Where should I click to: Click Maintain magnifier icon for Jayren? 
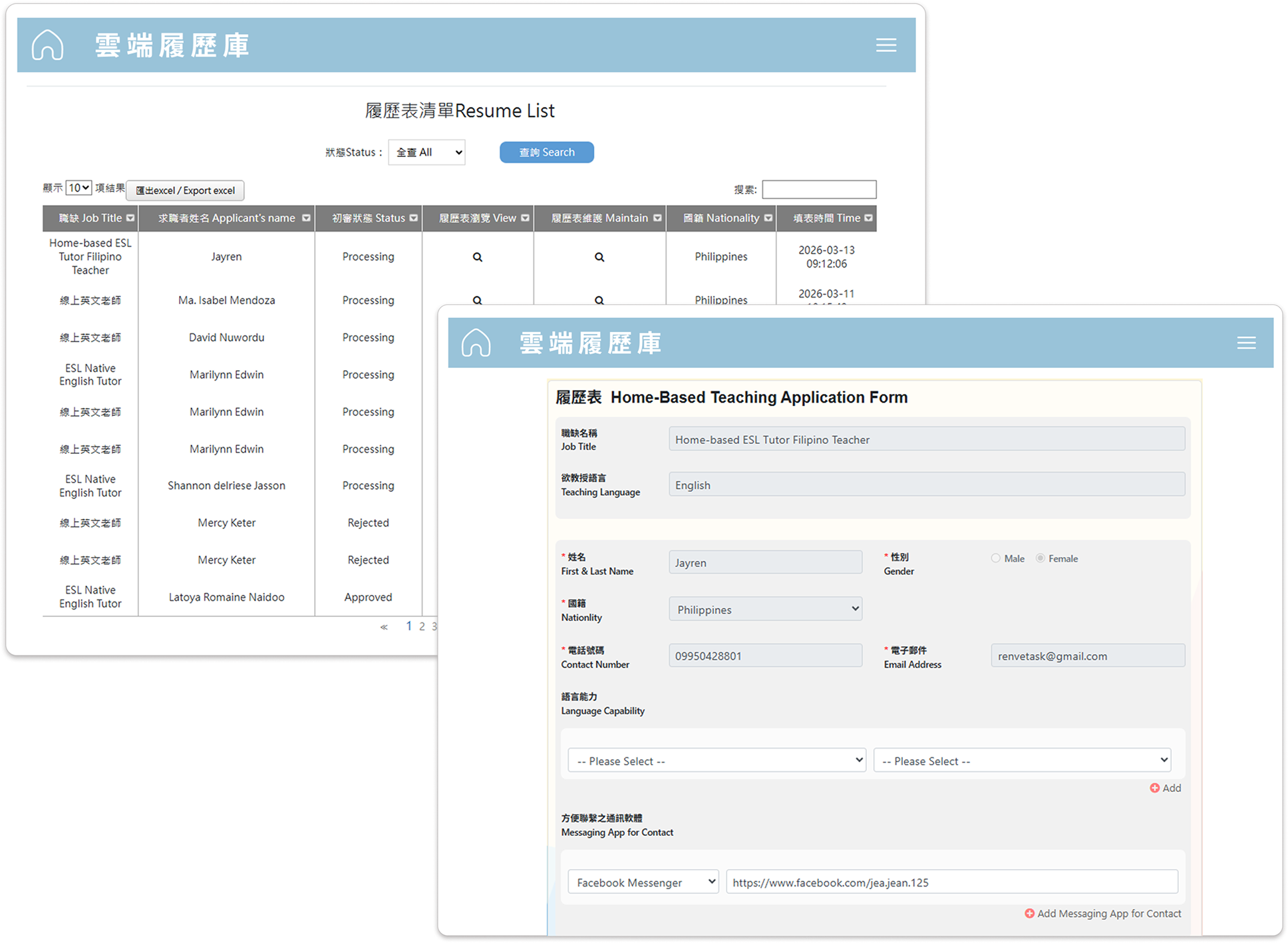point(599,257)
